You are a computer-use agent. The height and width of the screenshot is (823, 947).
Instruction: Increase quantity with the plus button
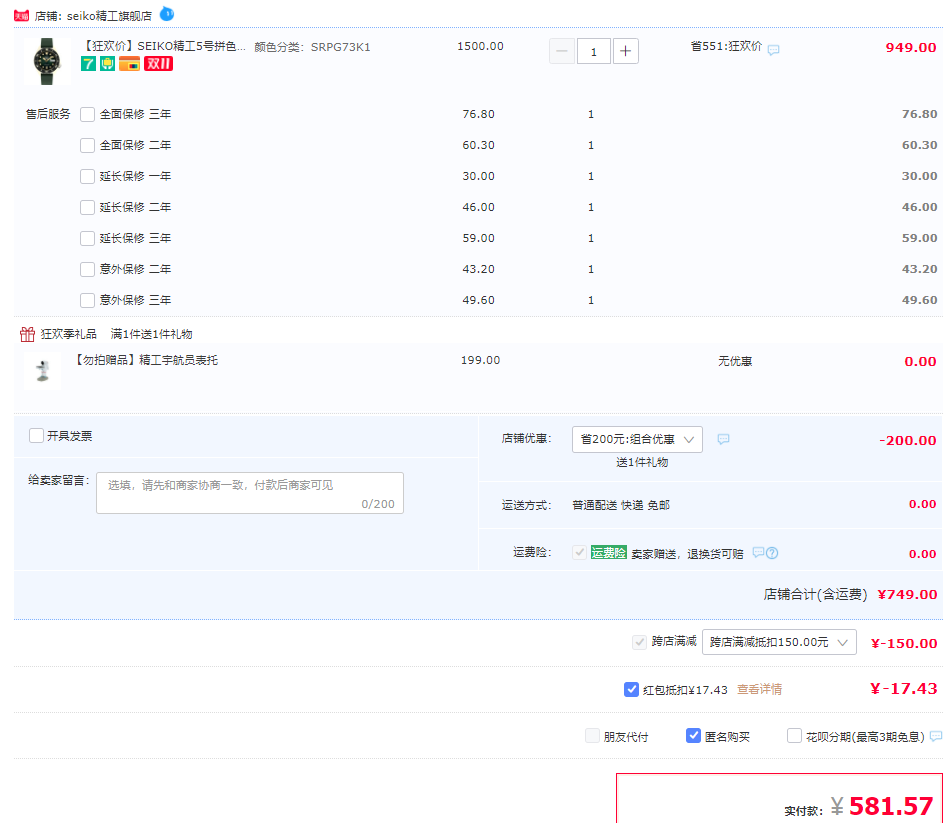click(x=626, y=51)
